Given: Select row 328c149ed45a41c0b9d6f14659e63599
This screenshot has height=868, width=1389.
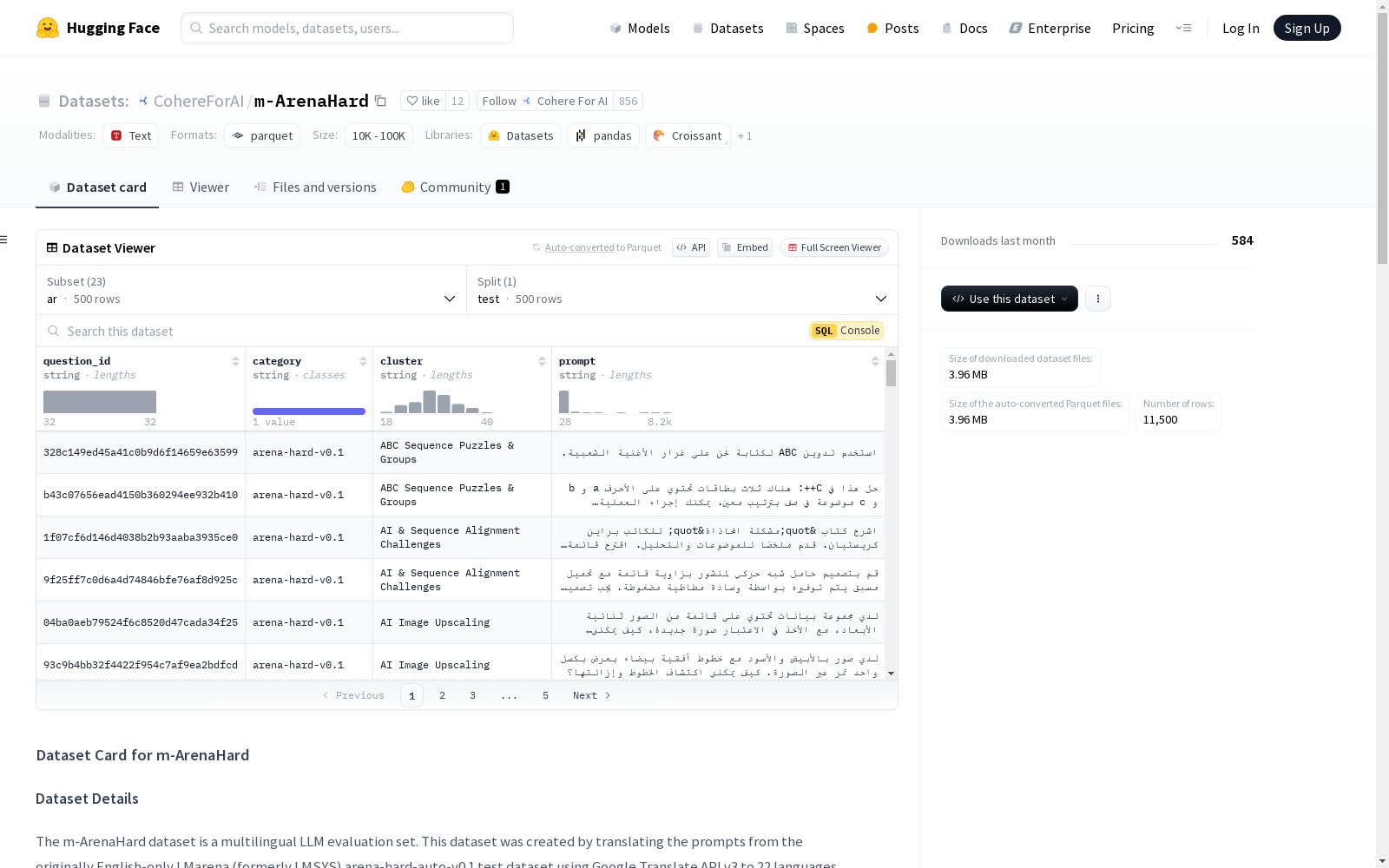Looking at the screenshot, I should pos(460,452).
